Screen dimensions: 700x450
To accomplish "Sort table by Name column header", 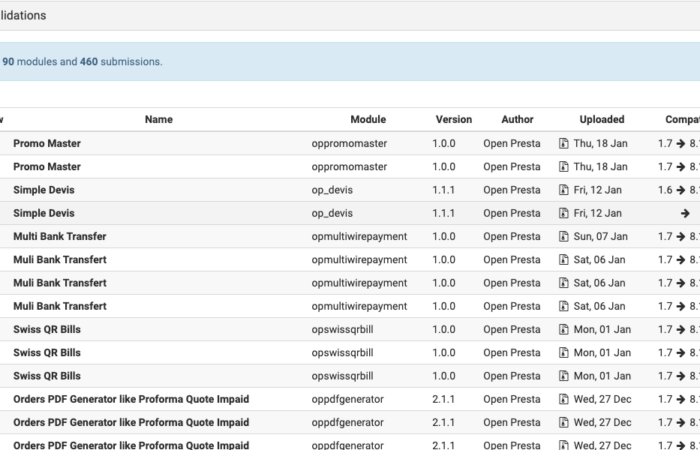I will point(158,119).
